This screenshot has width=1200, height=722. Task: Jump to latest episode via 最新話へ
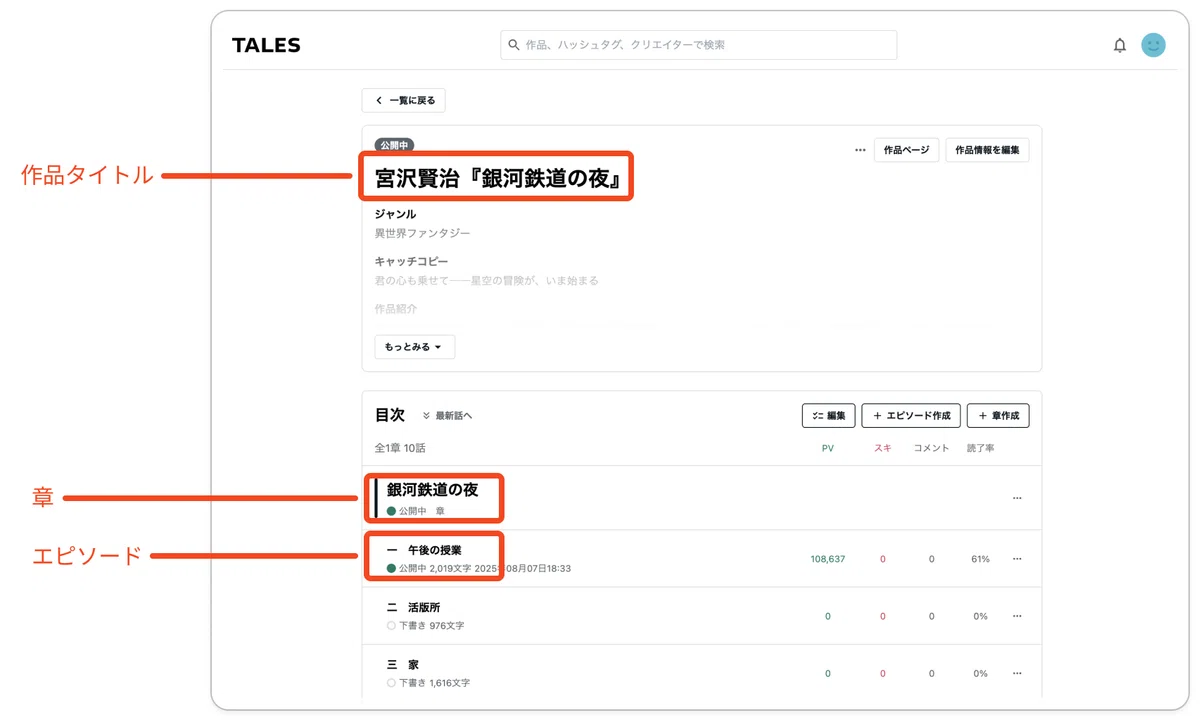click(447, 416)
